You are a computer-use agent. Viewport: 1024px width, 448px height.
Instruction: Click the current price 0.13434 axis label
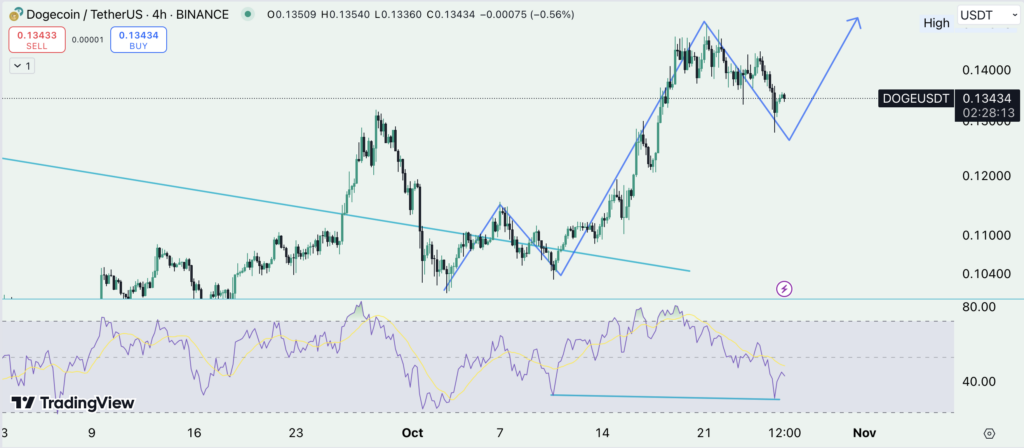pos(988,99)
